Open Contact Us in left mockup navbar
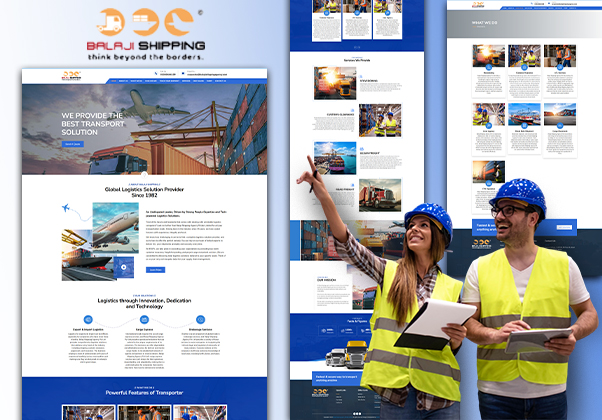This screenshot has width=602, height=420. (221, 81)
